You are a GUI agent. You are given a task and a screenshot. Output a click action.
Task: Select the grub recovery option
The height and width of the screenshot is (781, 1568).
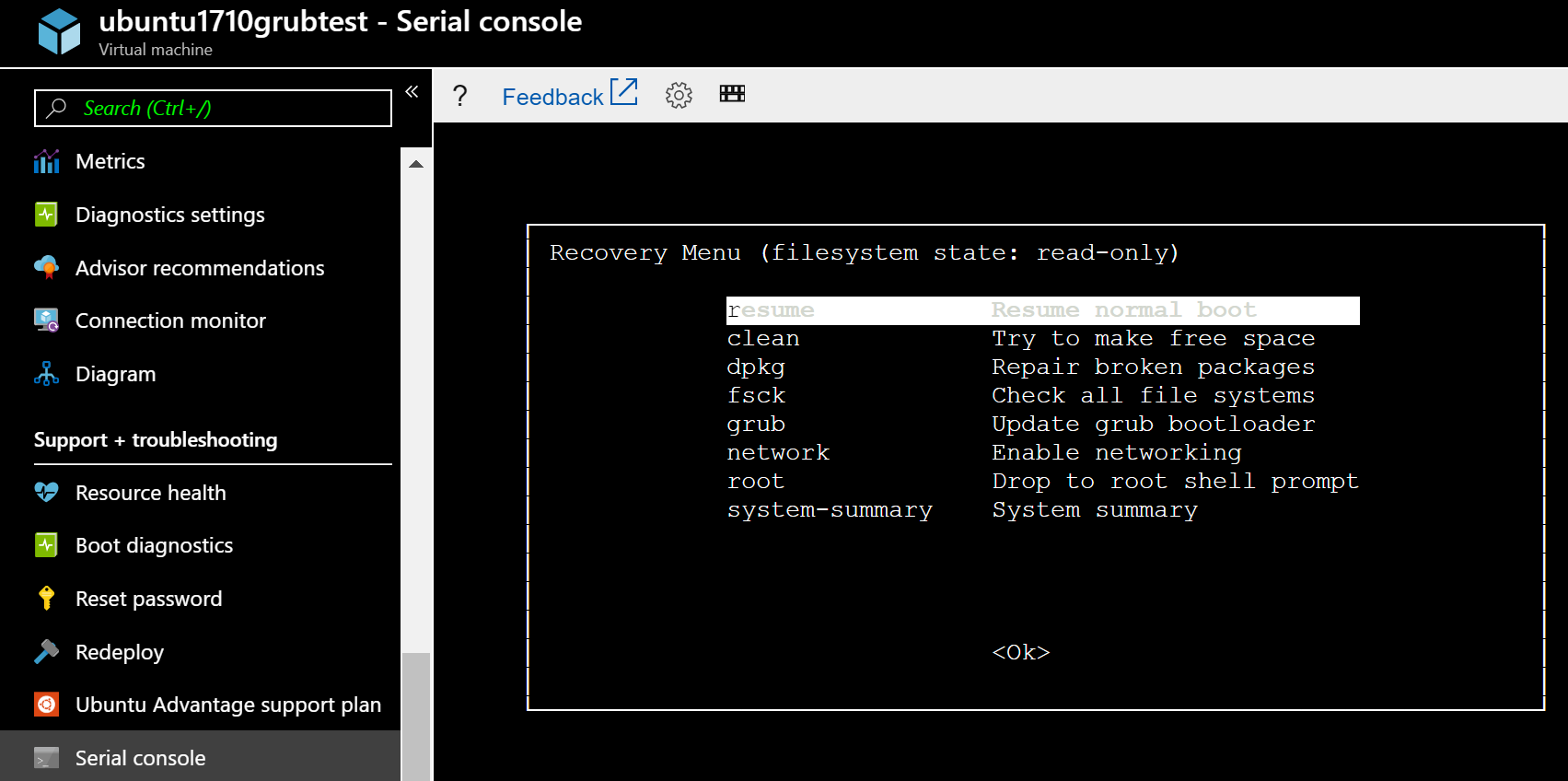pos(756,425)
